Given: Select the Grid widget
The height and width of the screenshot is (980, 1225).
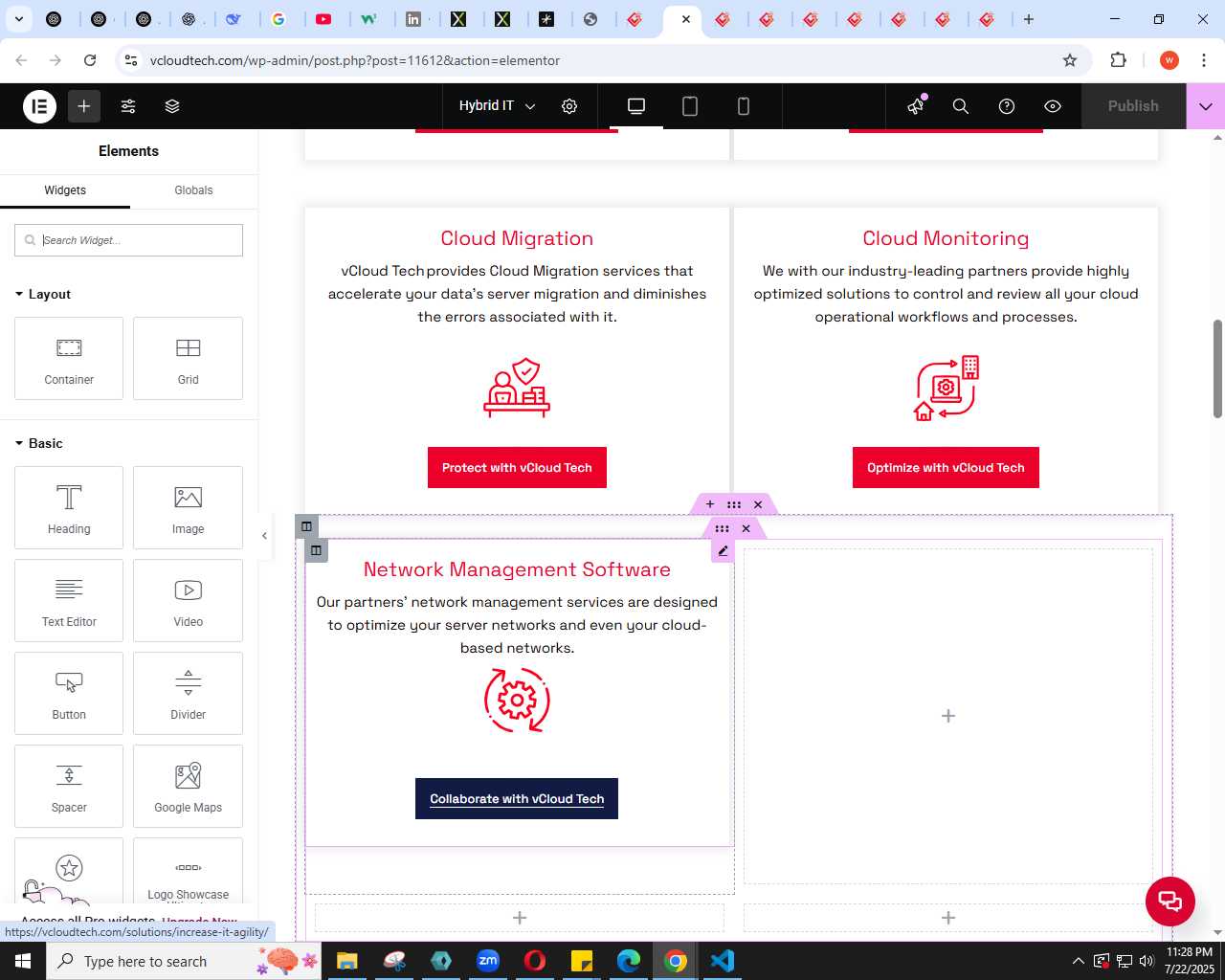Looking at the screenshot, I should pyautogui.click(x=188, y=358).
